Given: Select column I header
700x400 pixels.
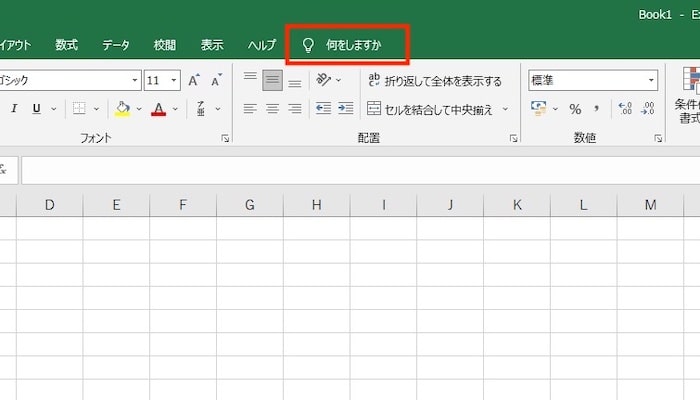Looking at the screenshot, I should (x=383, y=205).
